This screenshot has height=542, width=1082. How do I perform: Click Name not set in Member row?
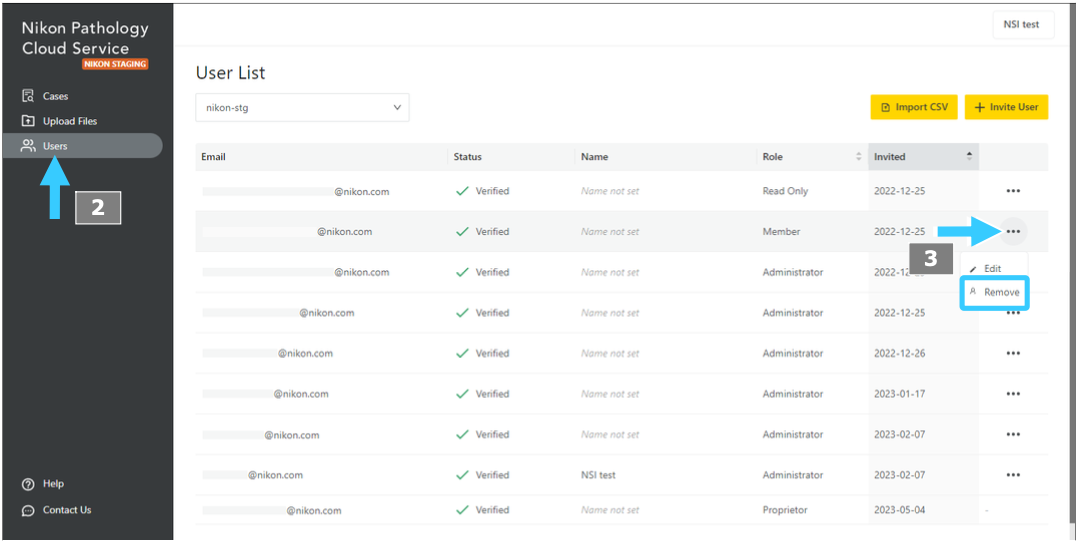point(610,231)
